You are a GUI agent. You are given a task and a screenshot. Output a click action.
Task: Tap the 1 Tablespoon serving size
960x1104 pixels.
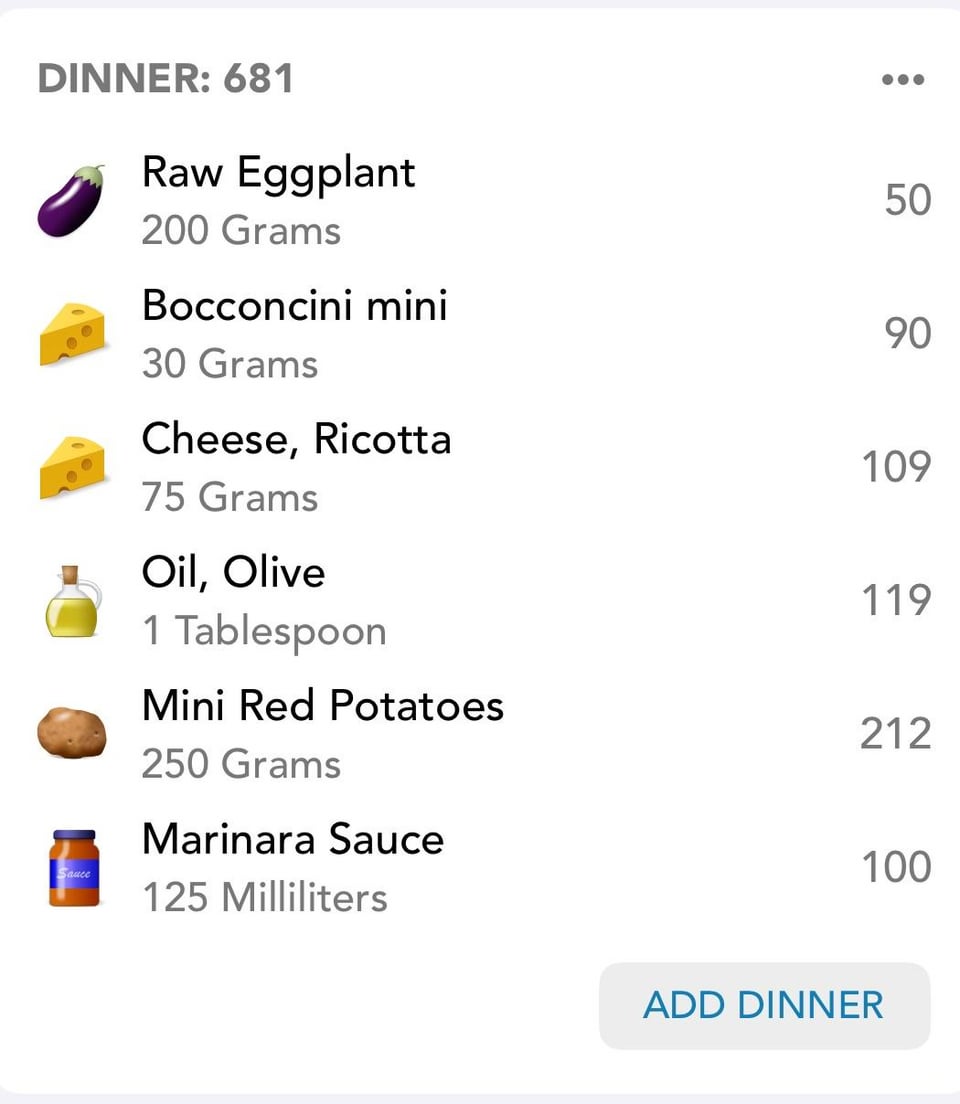click(x=264, y=631)
